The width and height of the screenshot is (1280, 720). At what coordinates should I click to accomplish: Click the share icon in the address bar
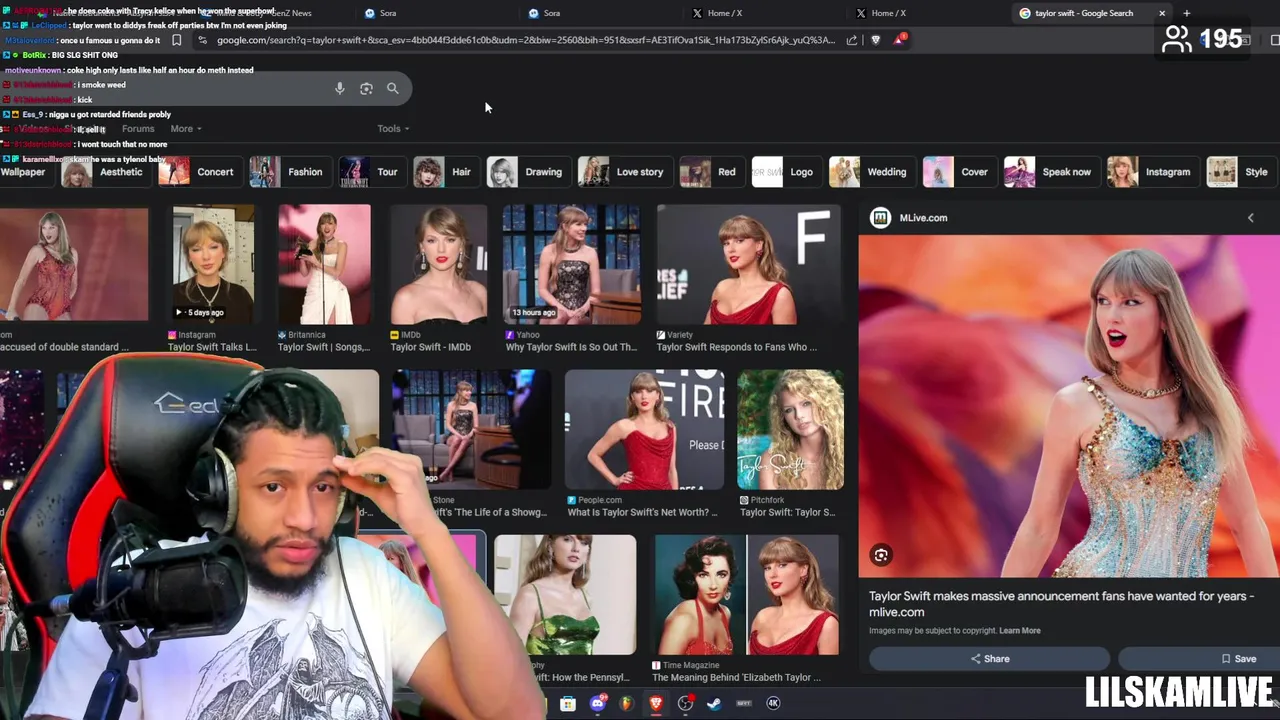pyautogui.click(x=852, y=40)
